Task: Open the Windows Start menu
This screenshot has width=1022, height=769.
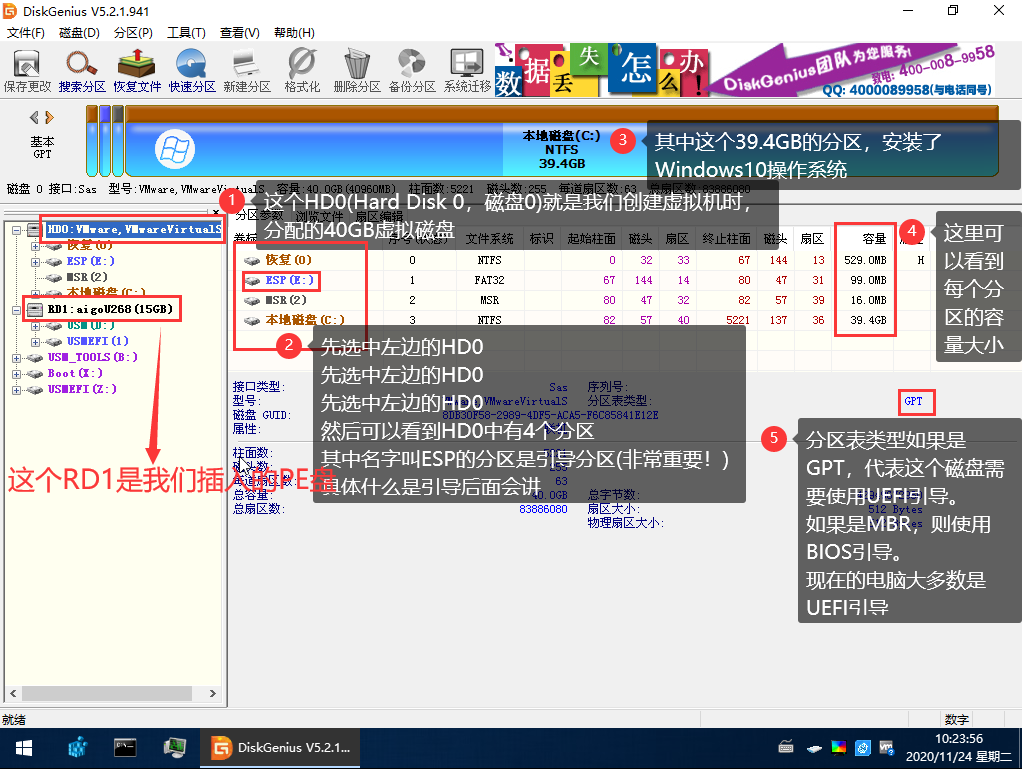Action: pyautogui.click(x=23, y=748)
